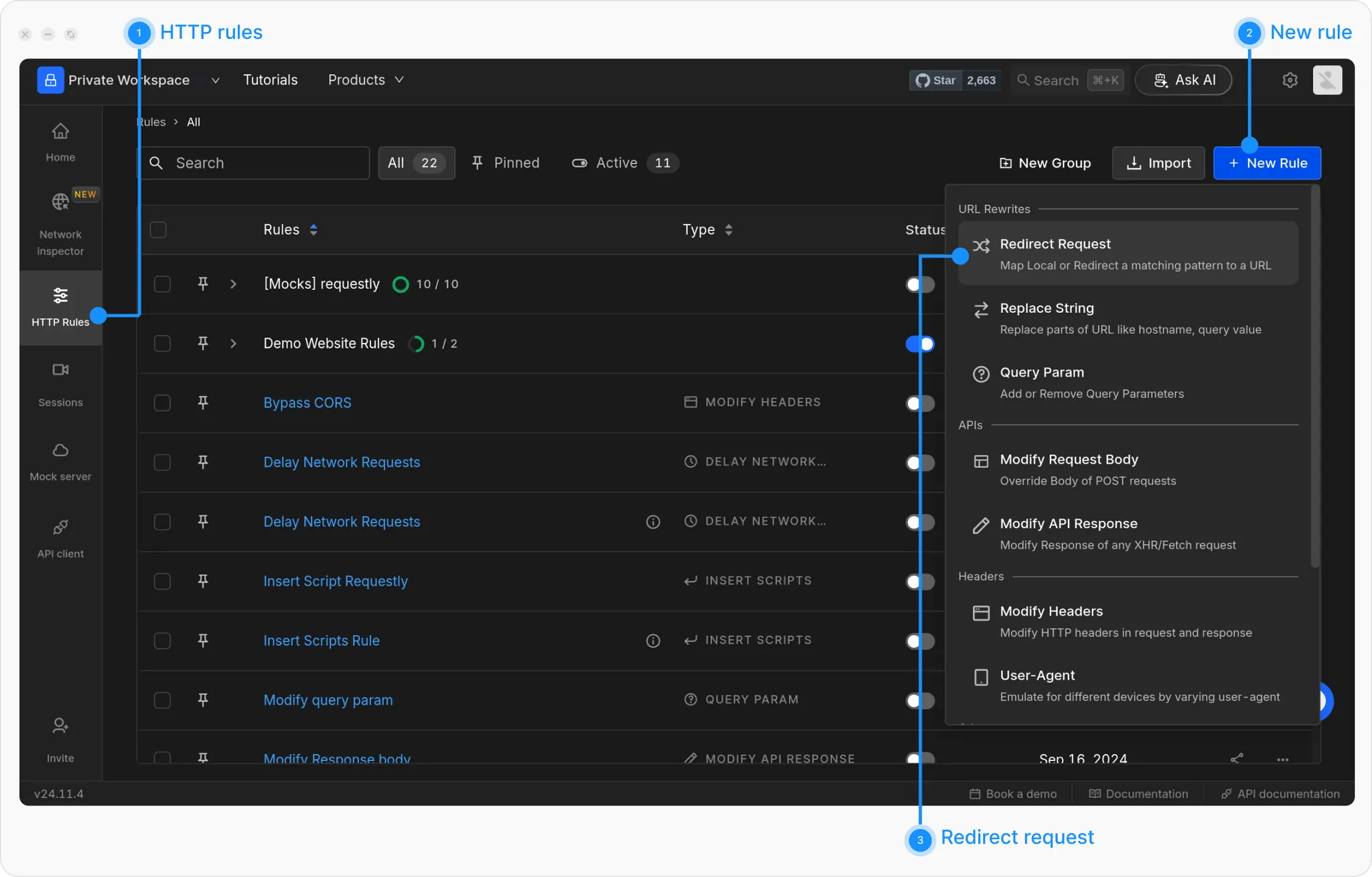Image resolution: width=1372 pixels, height=877 pixels.
Task: Click the rule menu scrollbar
Action: click(x=1314, y=375)
